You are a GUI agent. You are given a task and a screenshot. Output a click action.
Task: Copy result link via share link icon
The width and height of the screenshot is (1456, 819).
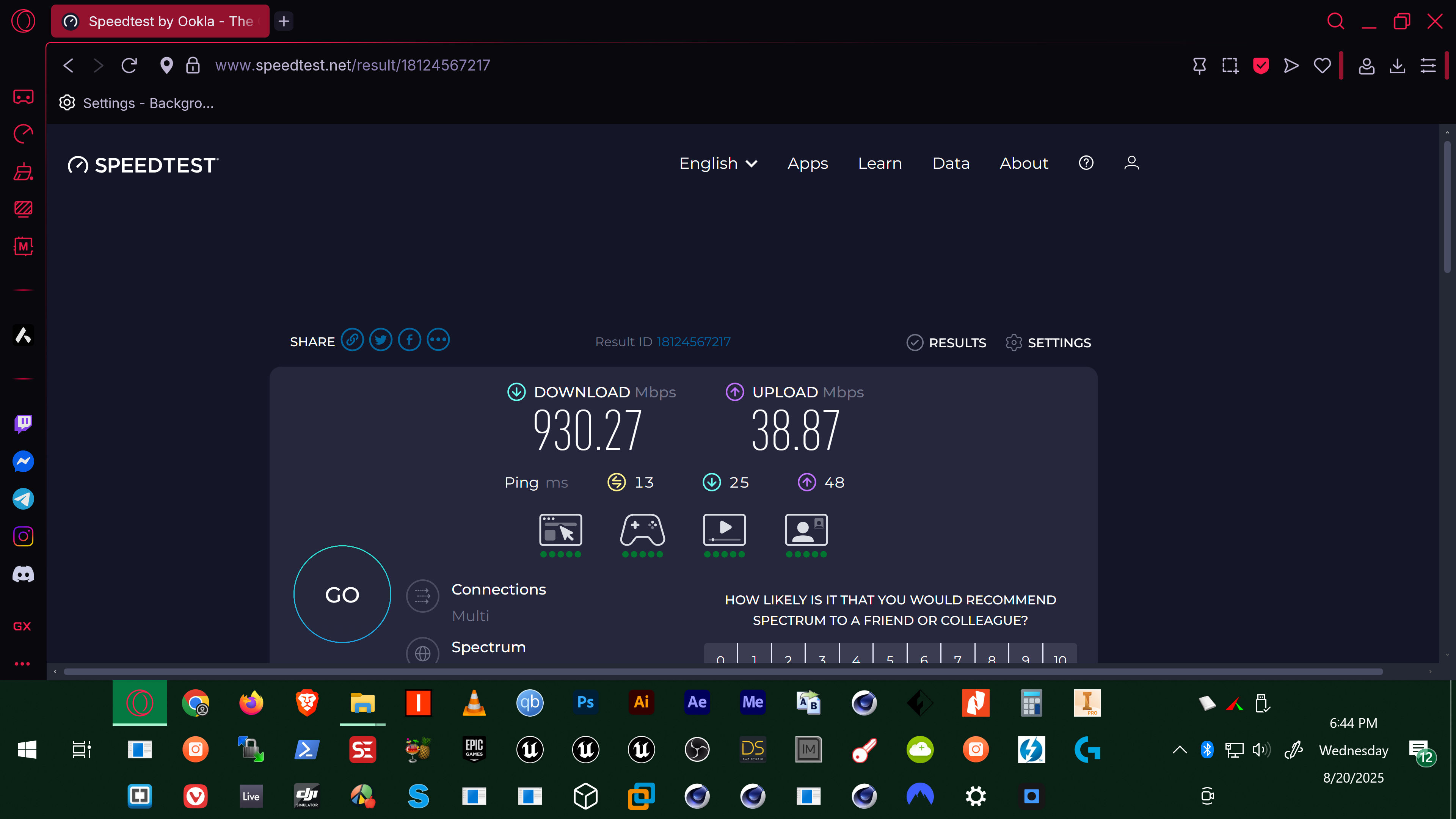352,340
